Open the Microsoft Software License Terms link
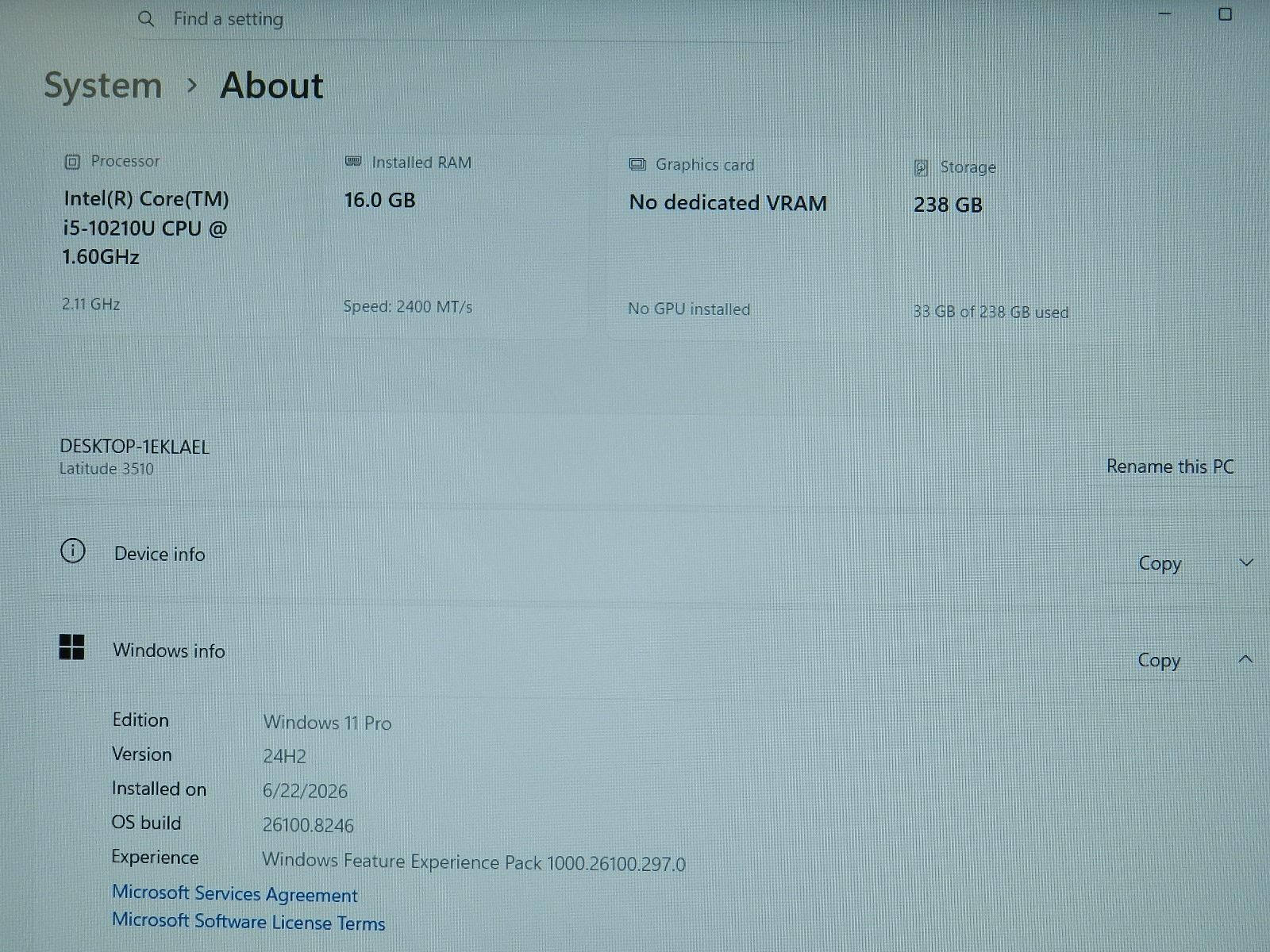This screenshot has height=952, width=1270. click(248, 922)
